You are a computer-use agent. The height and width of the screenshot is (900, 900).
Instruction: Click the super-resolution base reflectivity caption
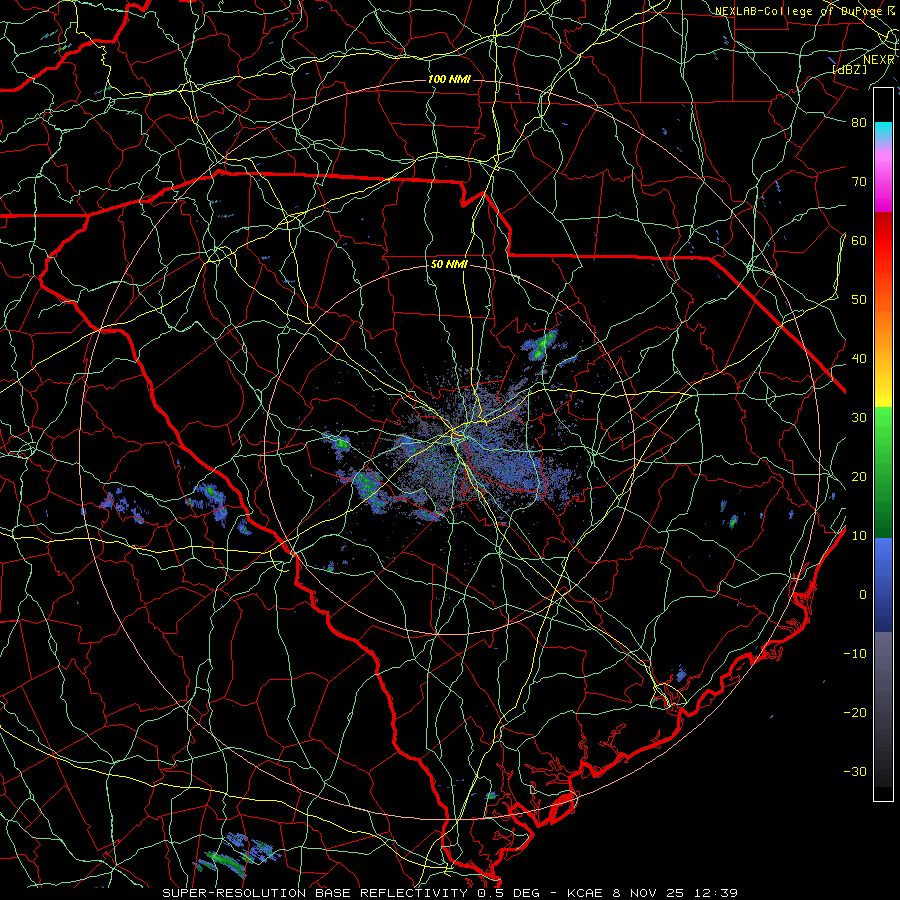(x=449, y=893)
